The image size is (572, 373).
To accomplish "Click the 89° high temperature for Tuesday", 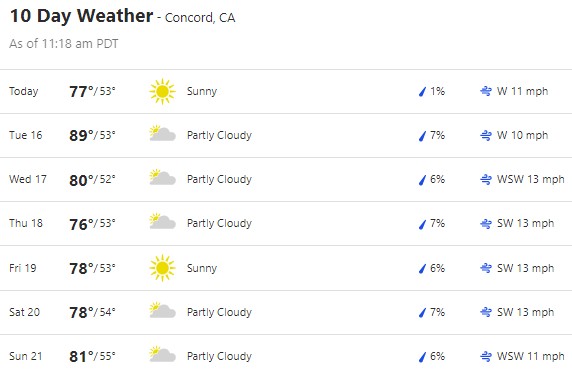I will [x=82, y=135].
